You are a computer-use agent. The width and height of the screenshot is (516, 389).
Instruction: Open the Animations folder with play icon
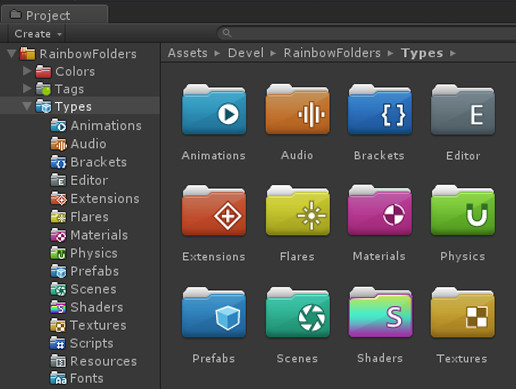click(x=214, y=110)
